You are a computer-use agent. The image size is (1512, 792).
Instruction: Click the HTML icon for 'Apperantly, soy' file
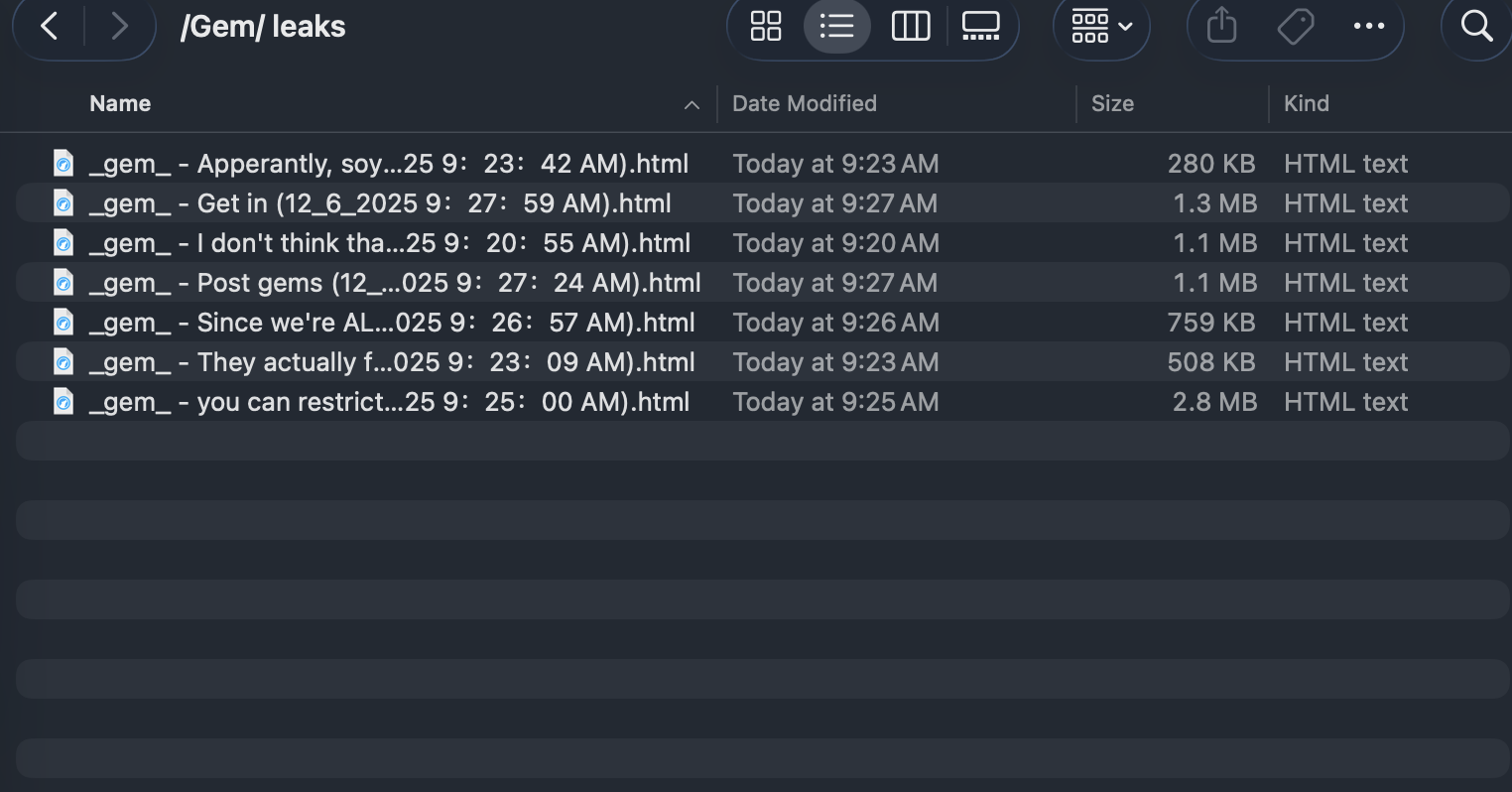[x=63, y=164]
